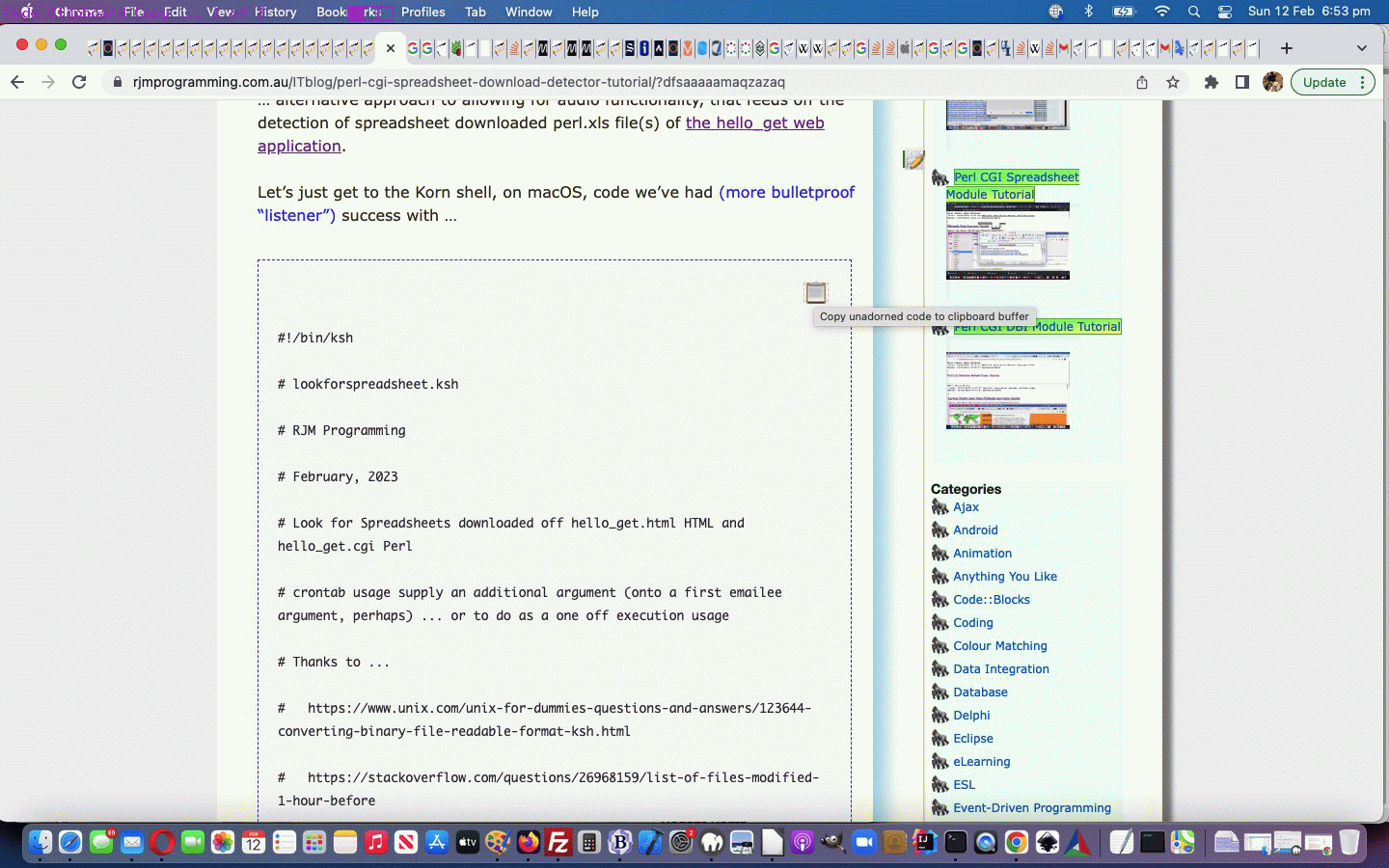The height and width of the screenshot is (868, 1389).
Task: Open the History menu
Action: [275, 13]
